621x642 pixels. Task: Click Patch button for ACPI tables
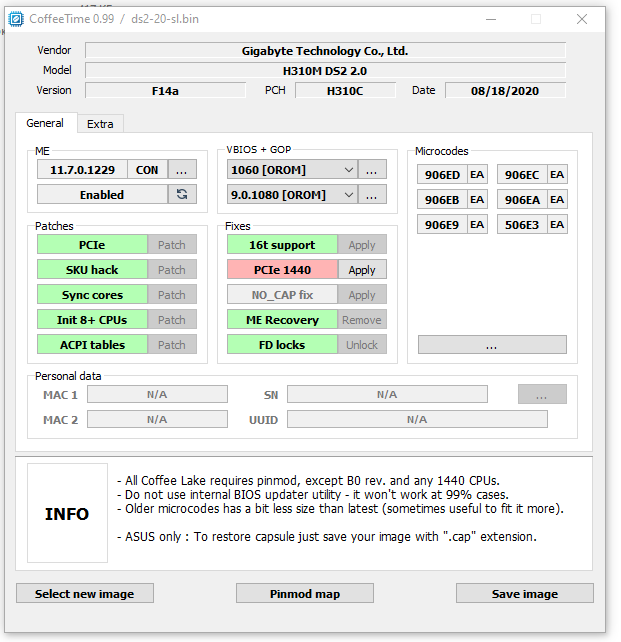172,344
